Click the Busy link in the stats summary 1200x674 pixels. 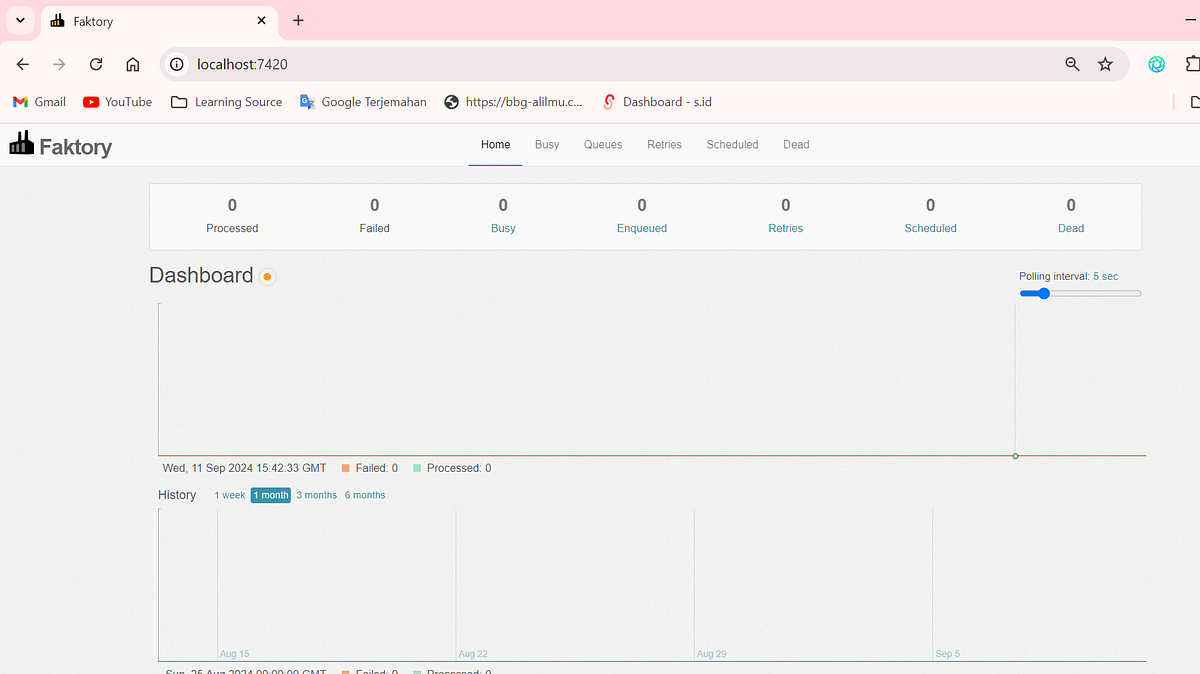pyautogui.click(x=503, y=228)
